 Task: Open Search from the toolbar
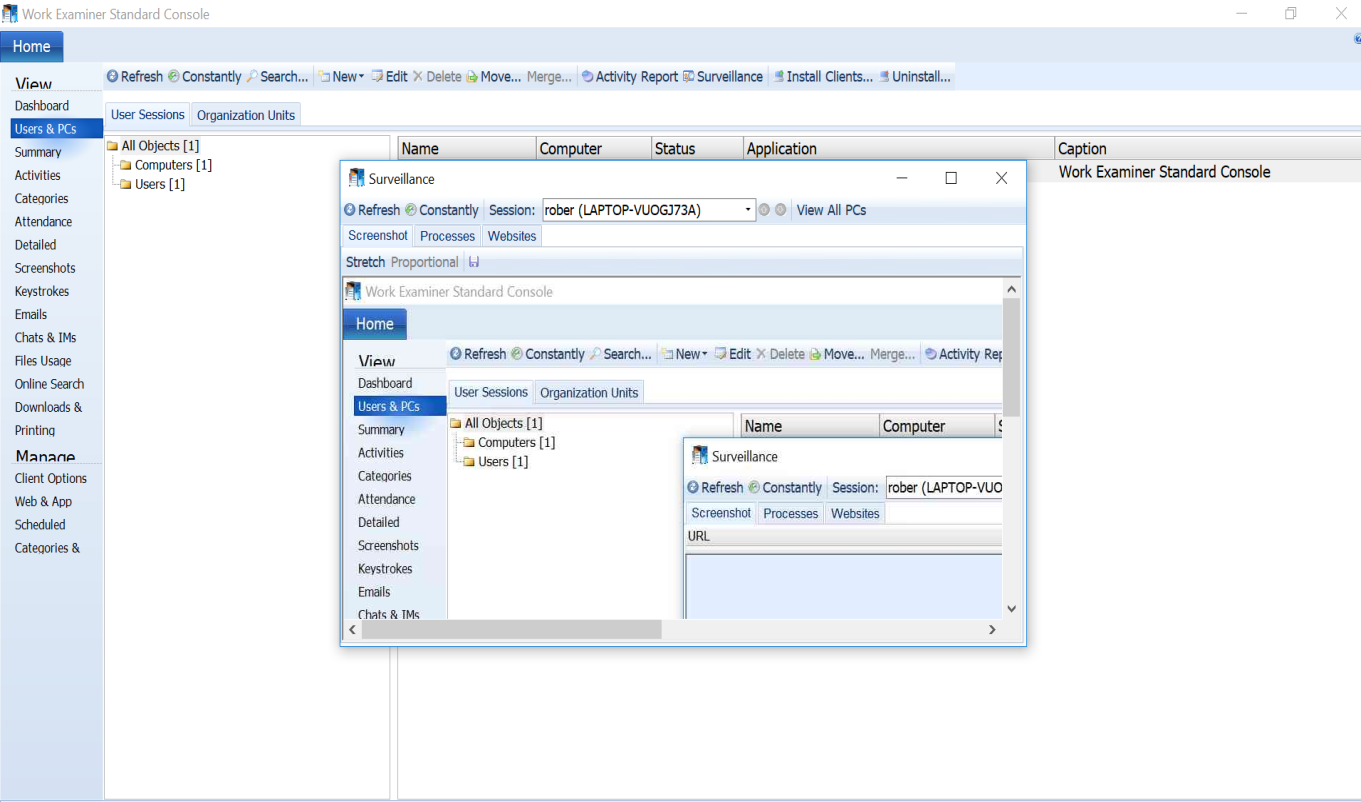pyautogui.click(x=277, y=76)
